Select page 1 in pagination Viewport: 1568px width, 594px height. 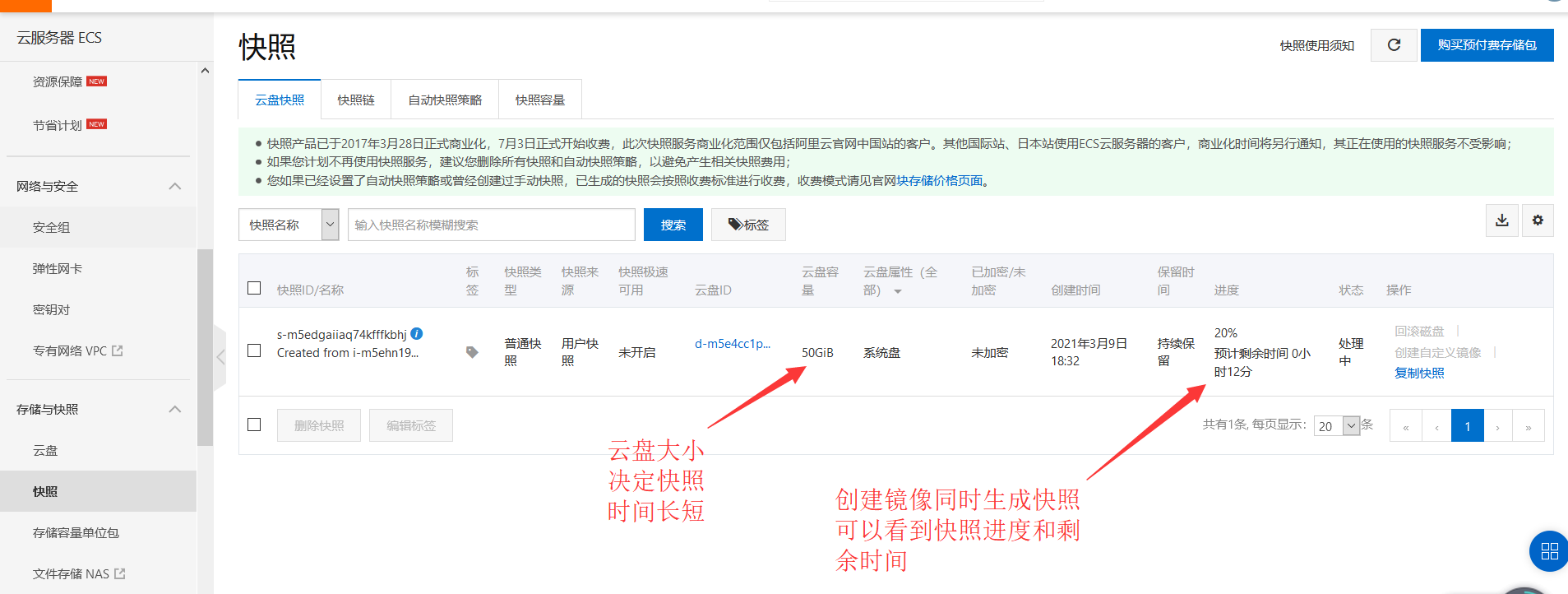[x=1468, y=426]
